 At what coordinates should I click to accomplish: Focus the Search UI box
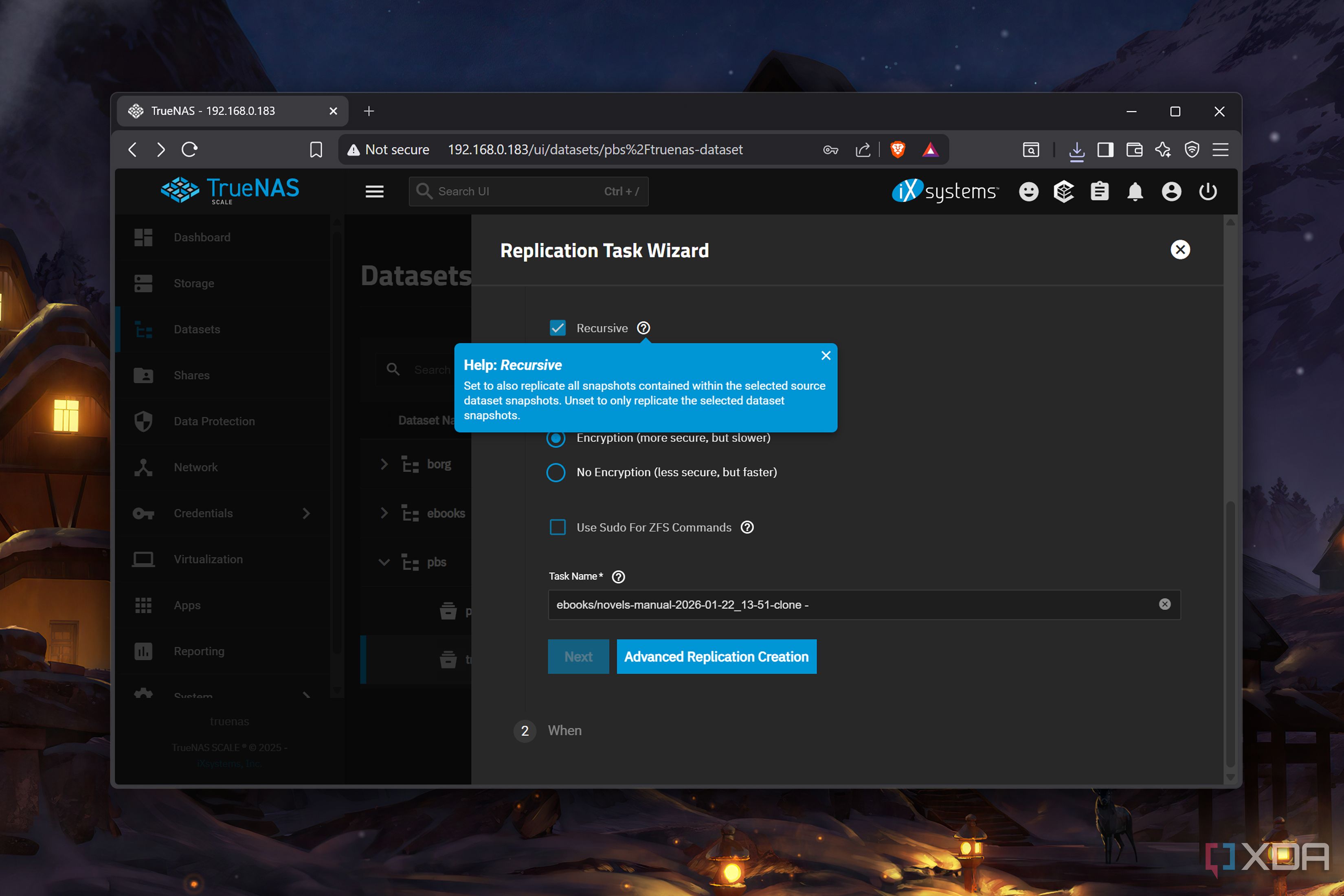tap(529, 191)
